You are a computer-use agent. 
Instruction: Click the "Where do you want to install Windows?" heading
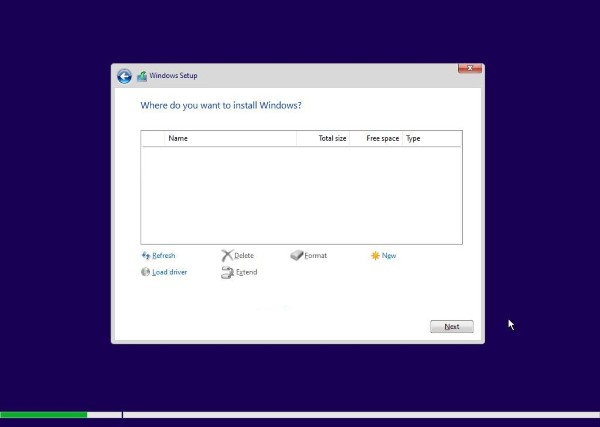click(x=221, y=105)
